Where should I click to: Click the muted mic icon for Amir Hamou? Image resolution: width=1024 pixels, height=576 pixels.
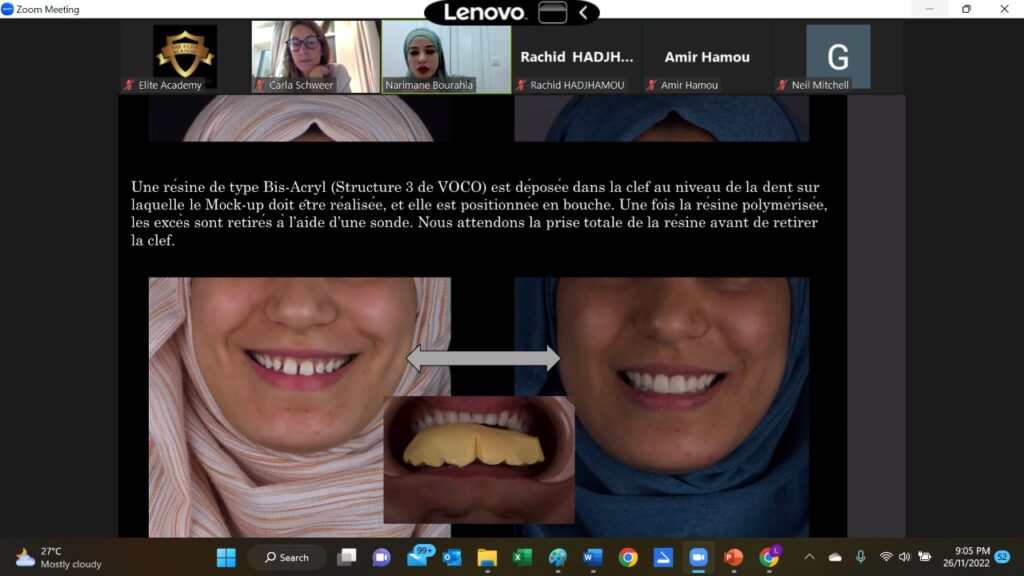[652, 85]
